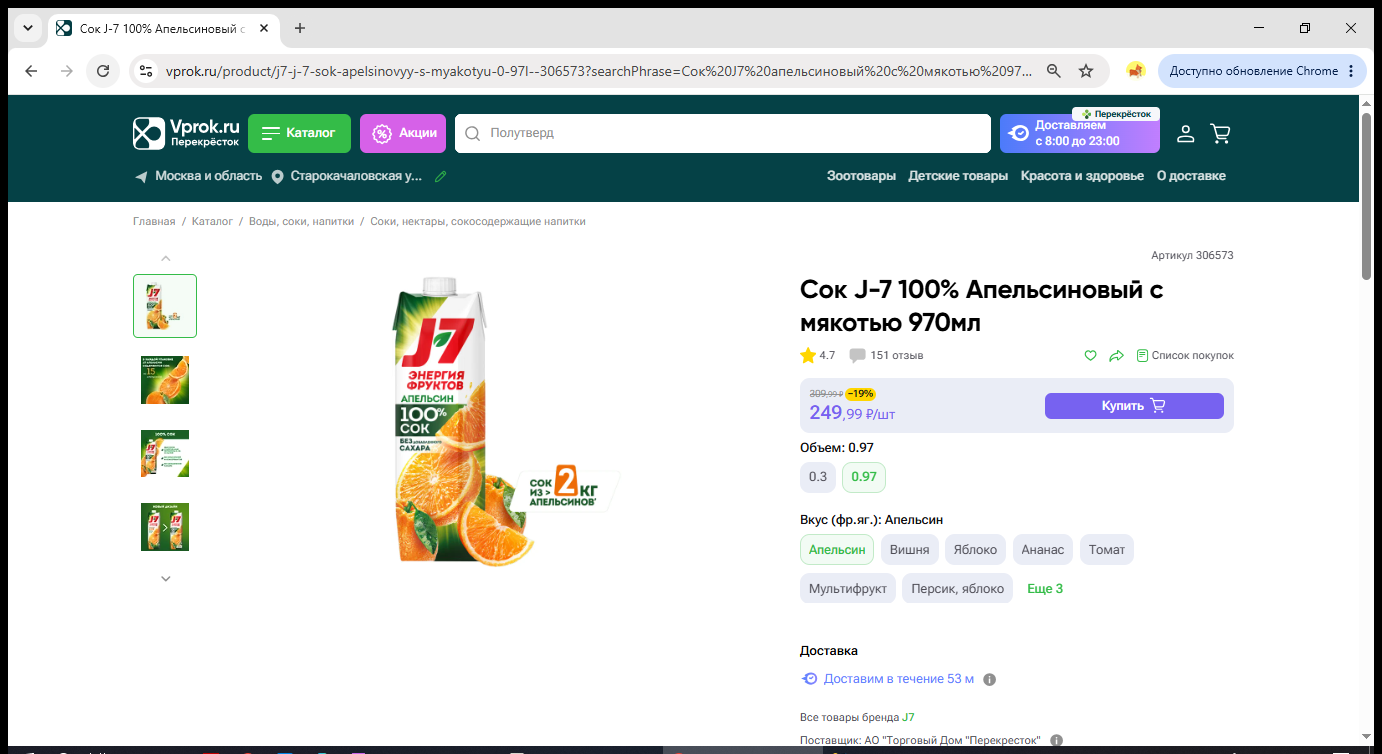Screen dimensions: 1382x754
Task: Go to Каталог breadcrumb
Action: coord(212,221)
